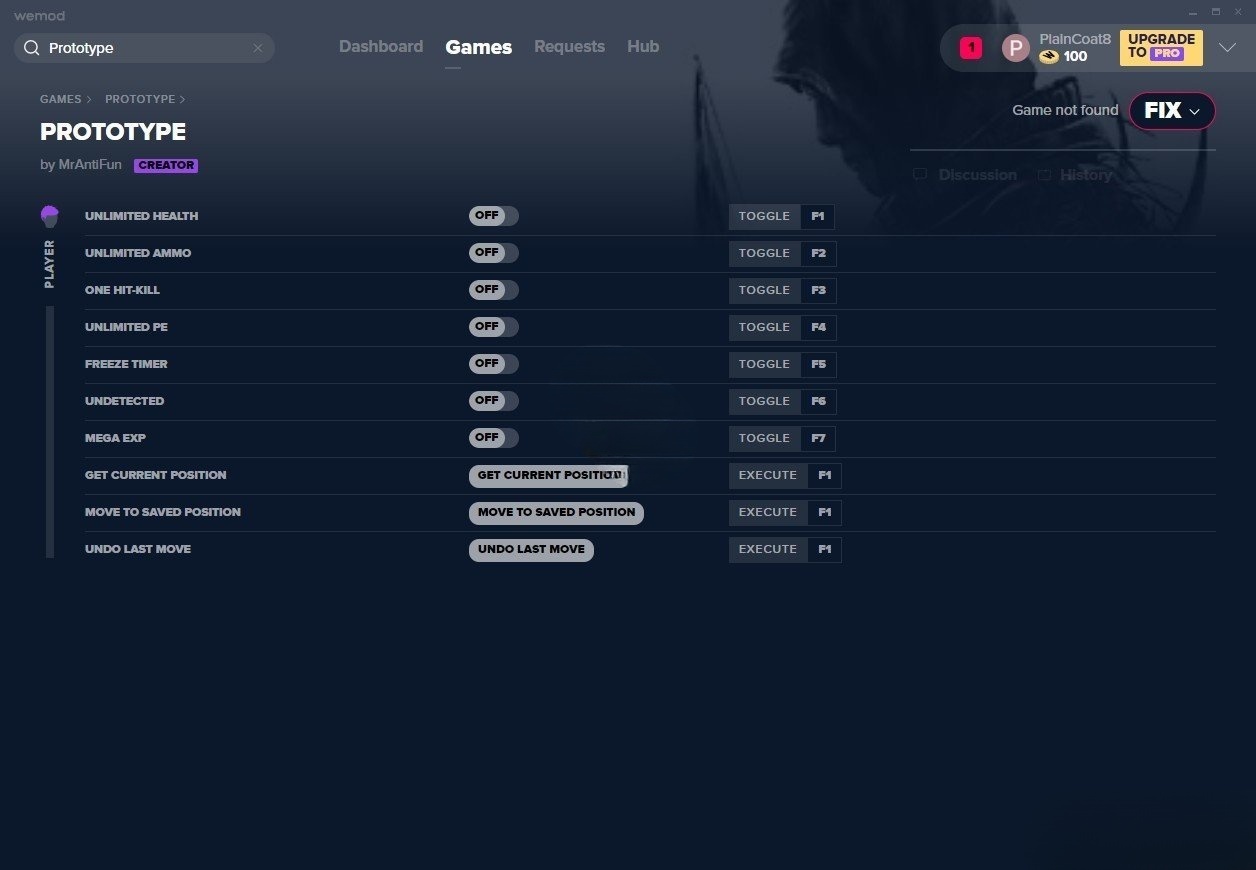Change the F2 hotkey for Unlimited Ammo
The image size is (1256, 870).
(x=818, y=254)
